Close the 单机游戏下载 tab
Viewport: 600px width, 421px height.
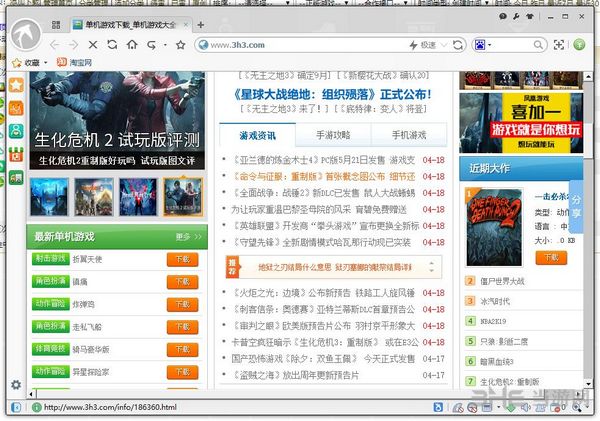click(x=186, y=25)
